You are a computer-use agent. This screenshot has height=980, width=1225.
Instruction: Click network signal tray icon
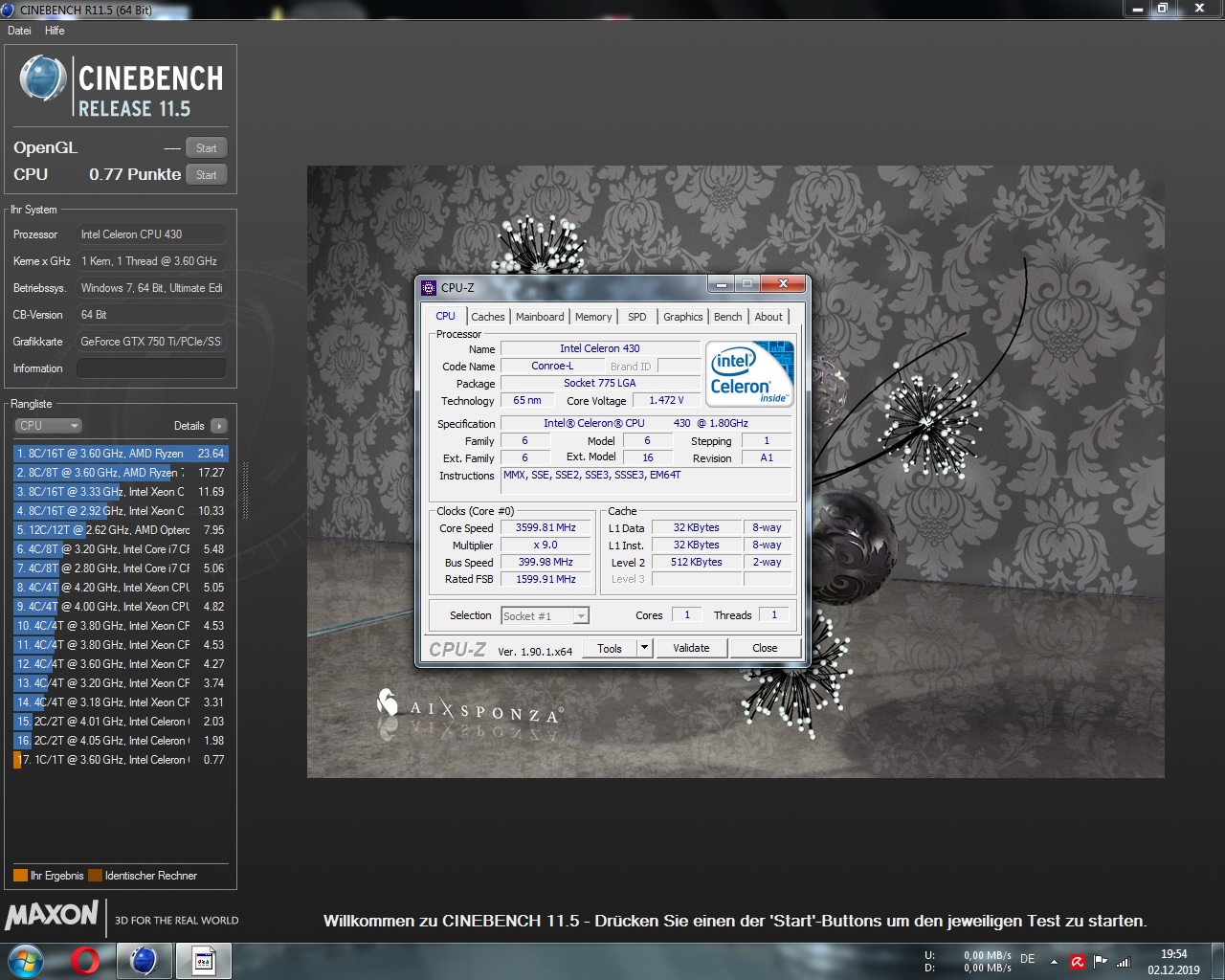(x=1124, y=962)
